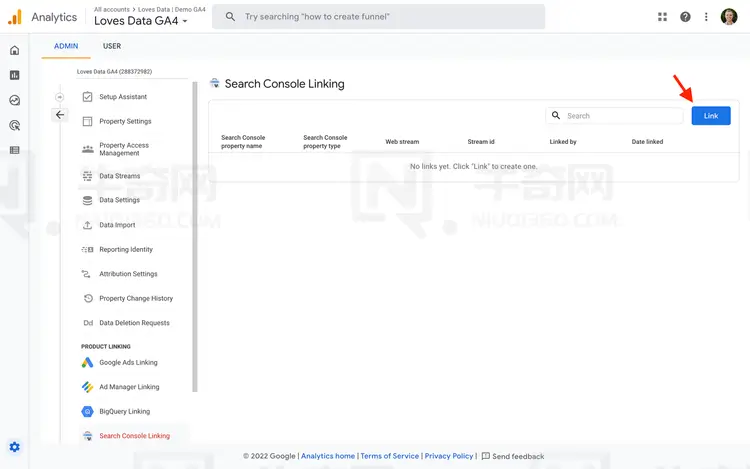The width and height of the screenshot is (750, 469).
Task: Select Google Ads Linking text
Action: coord(128,362)
